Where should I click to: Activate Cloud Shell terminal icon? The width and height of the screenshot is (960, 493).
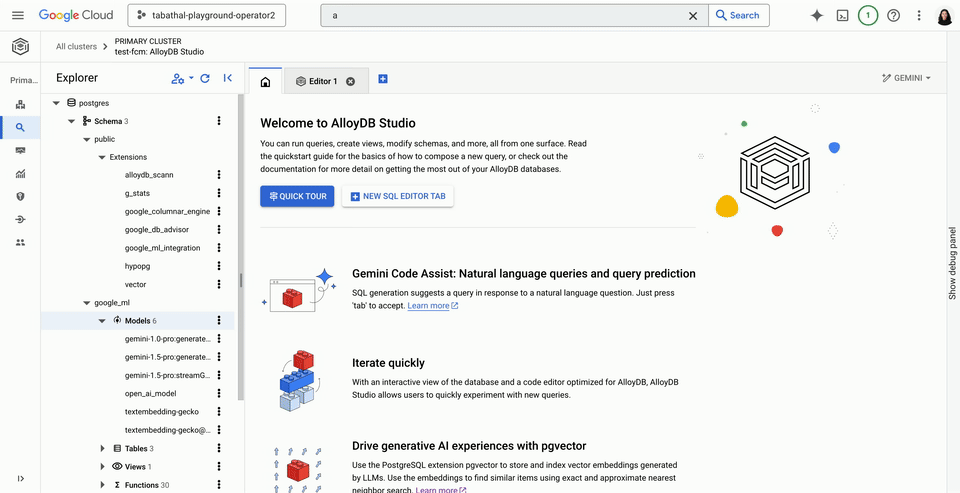[843, 16]
